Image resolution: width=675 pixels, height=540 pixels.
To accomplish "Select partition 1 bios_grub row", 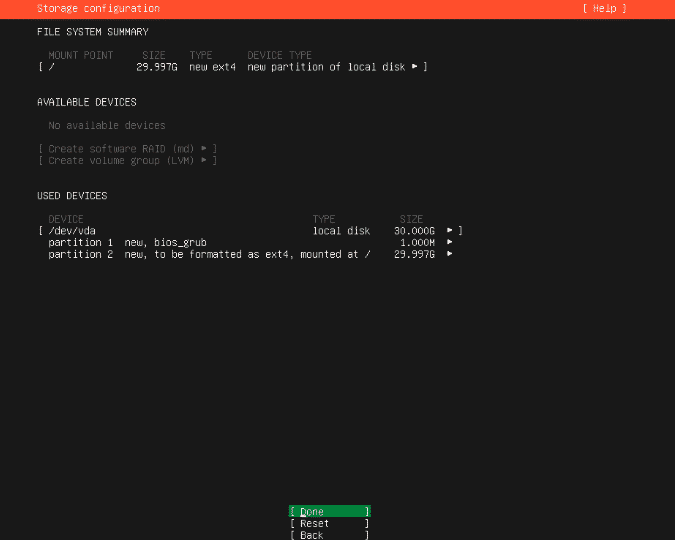I will pyautogui.click(x=126, y=242).
